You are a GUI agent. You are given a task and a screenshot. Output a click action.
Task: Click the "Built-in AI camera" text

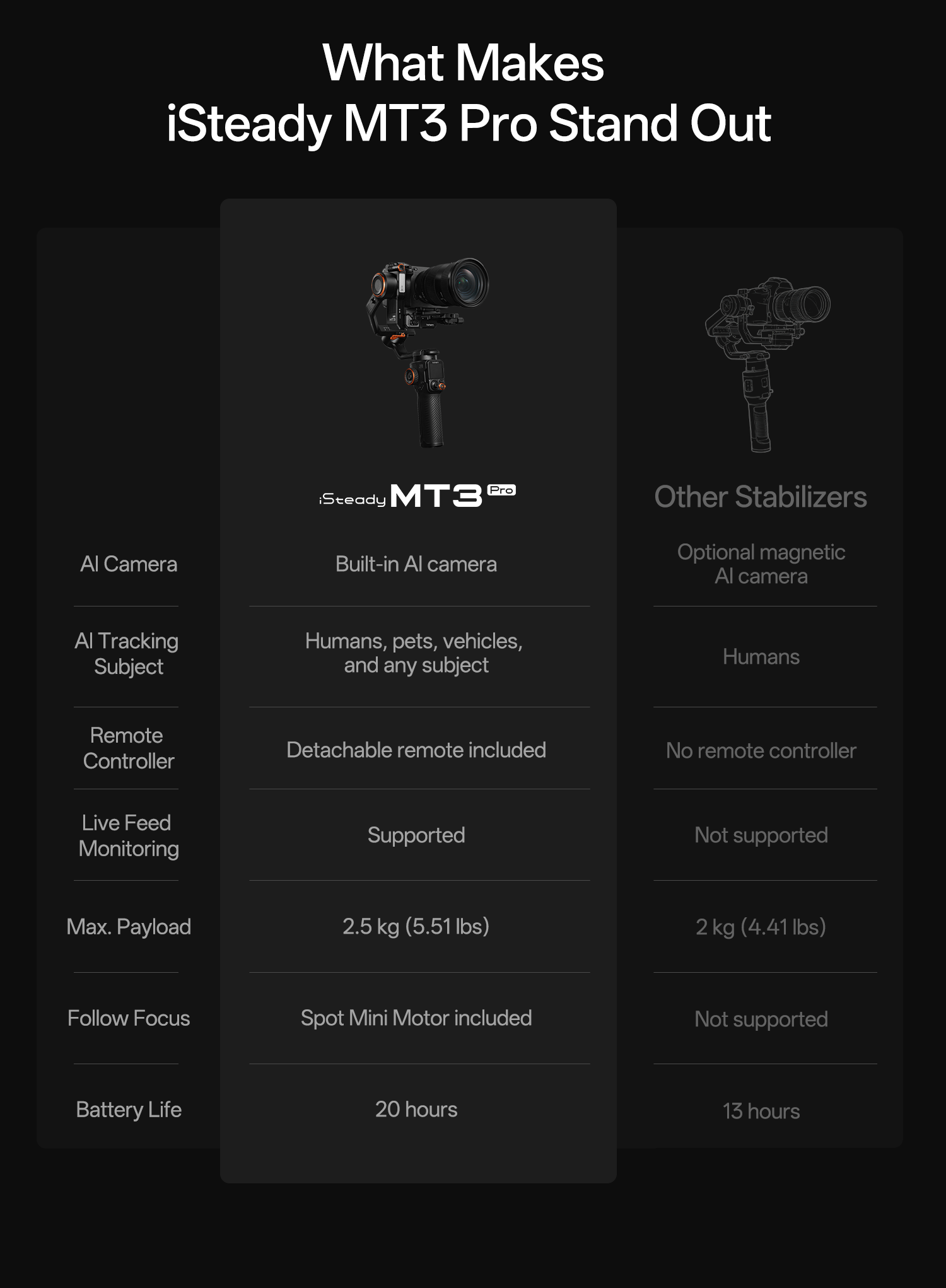(x=416, y=564)
